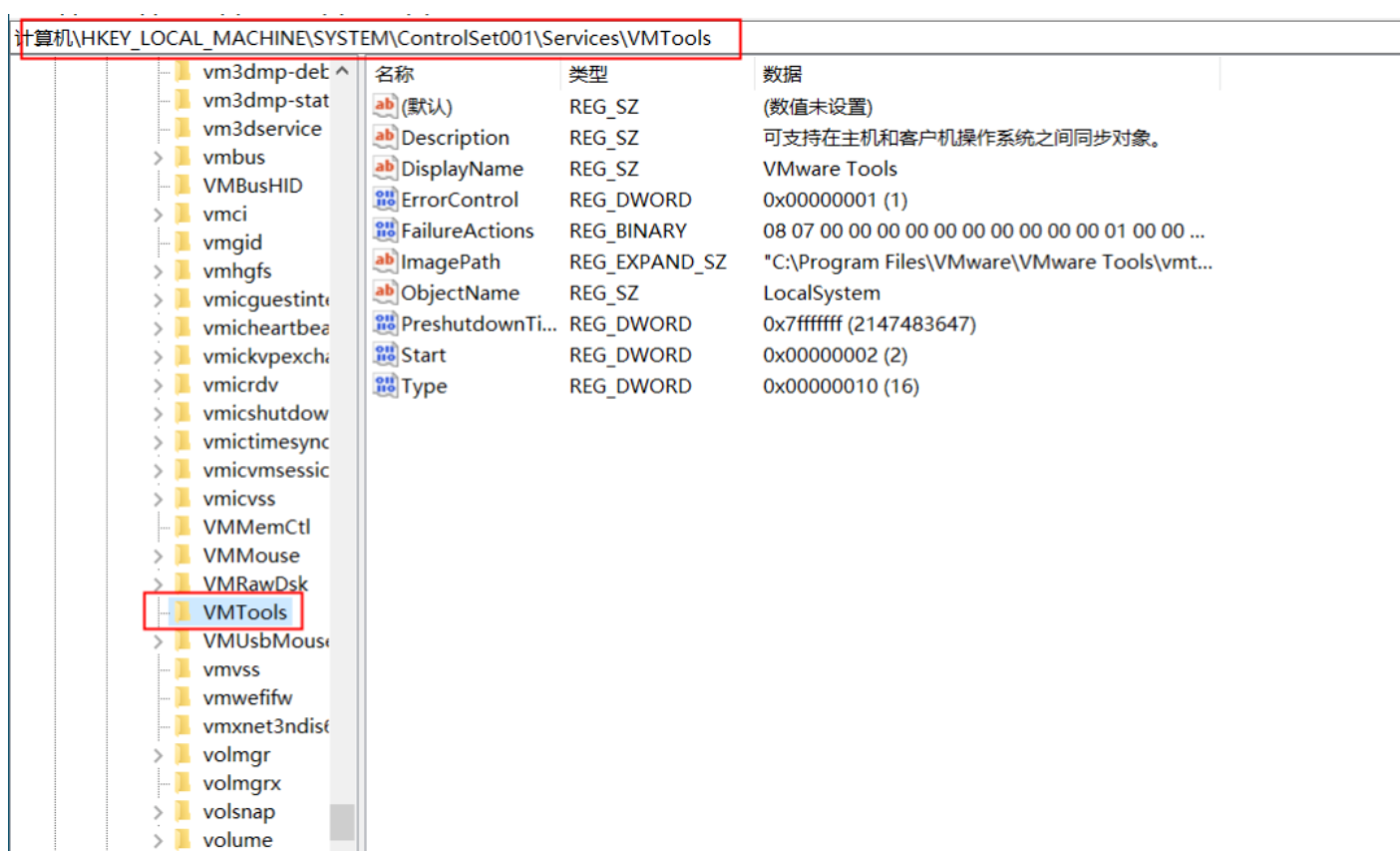1400x851 pixels.
Task: Click the folder icon of vm3dservice key
Action: [182, 128]
